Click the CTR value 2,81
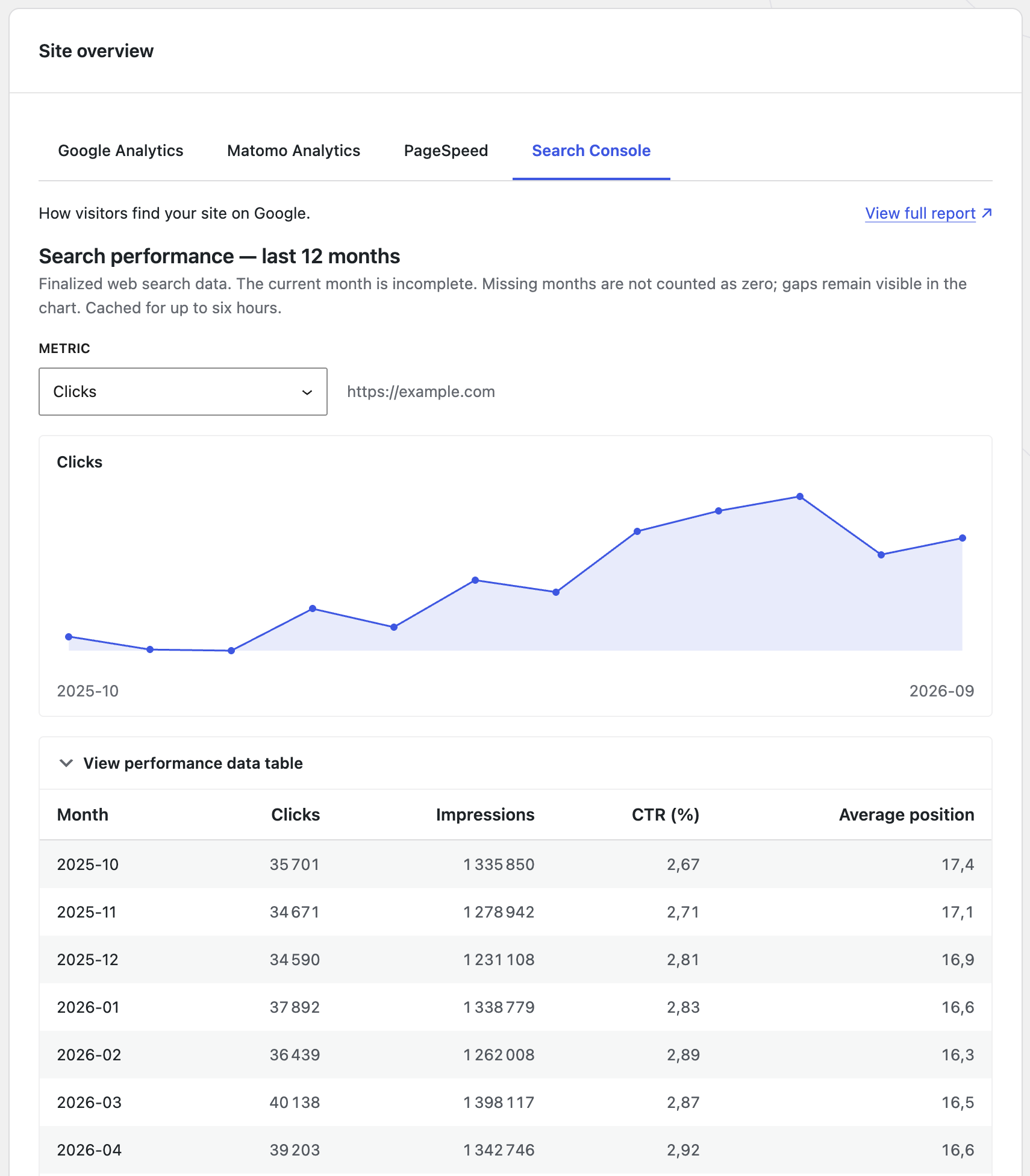The image size is (1030, 1176). [683, 960]
